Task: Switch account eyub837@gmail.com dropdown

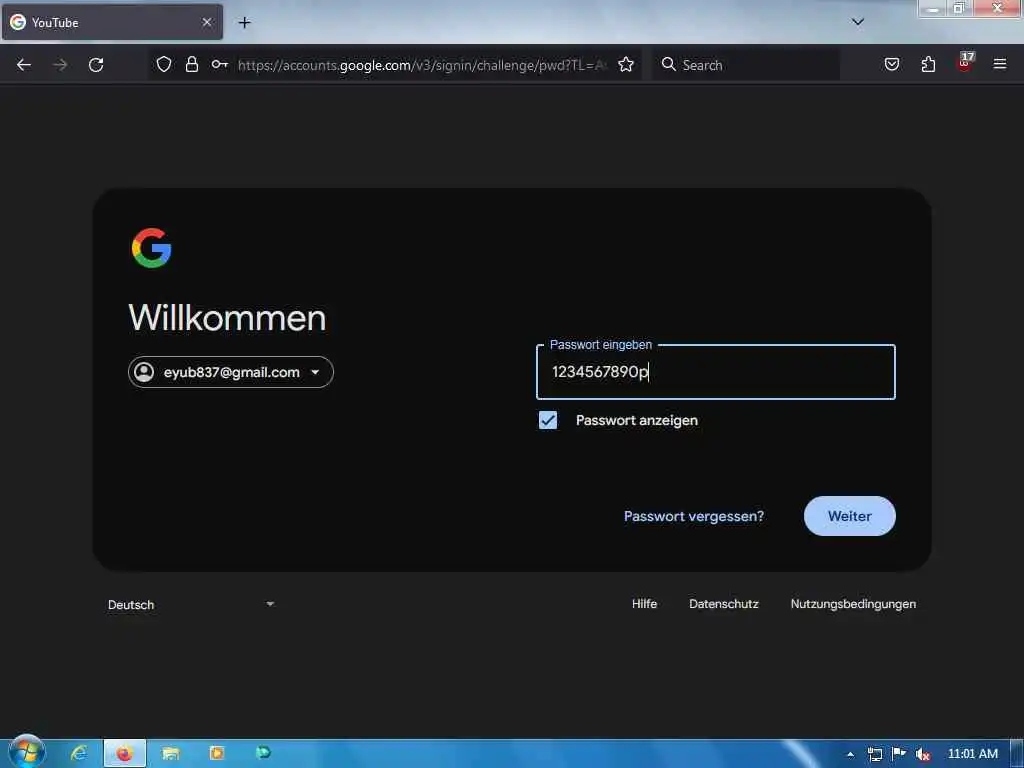Action: tap(231, 372)
